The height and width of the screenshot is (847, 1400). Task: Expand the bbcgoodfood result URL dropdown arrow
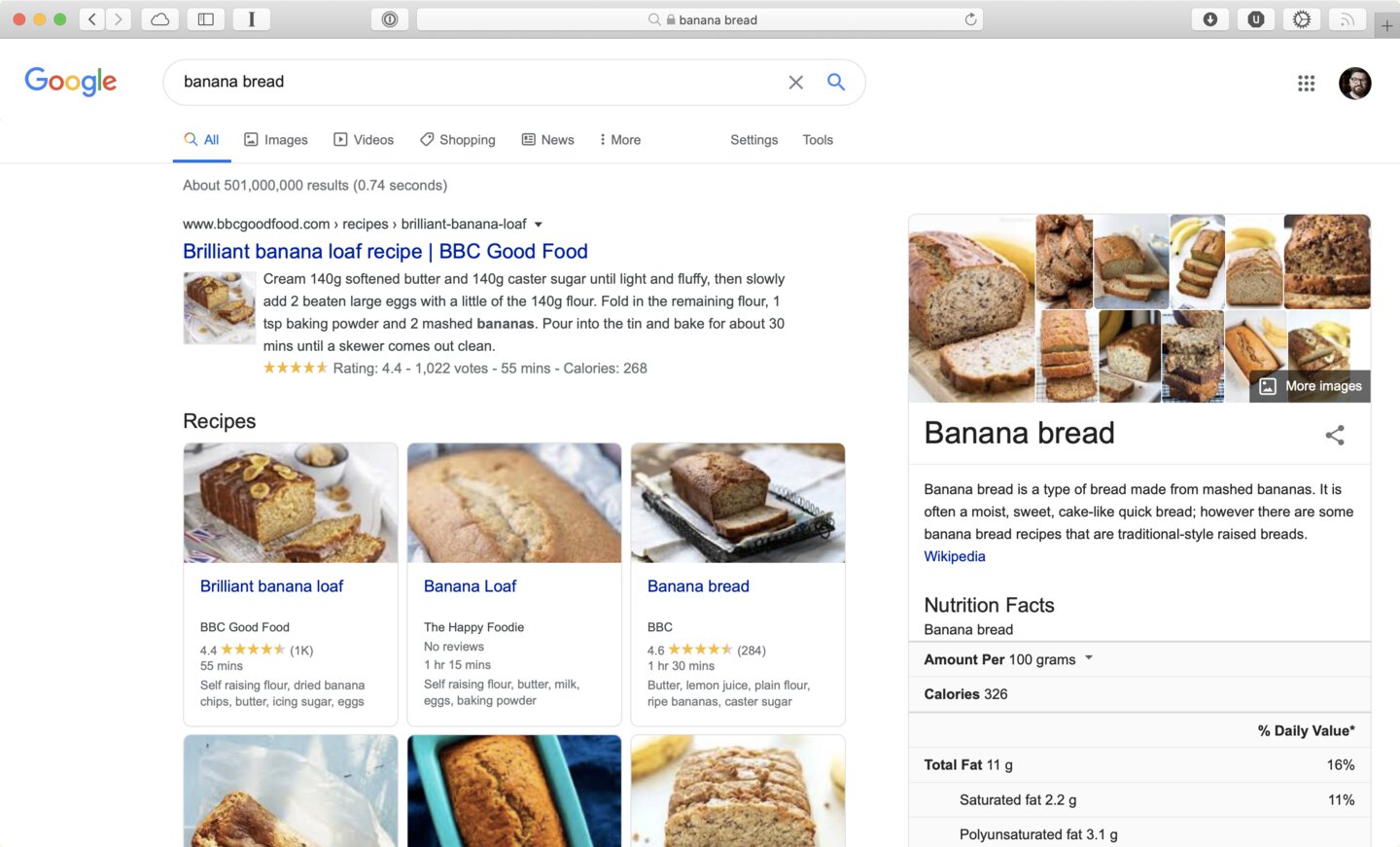tap(539, 225)
